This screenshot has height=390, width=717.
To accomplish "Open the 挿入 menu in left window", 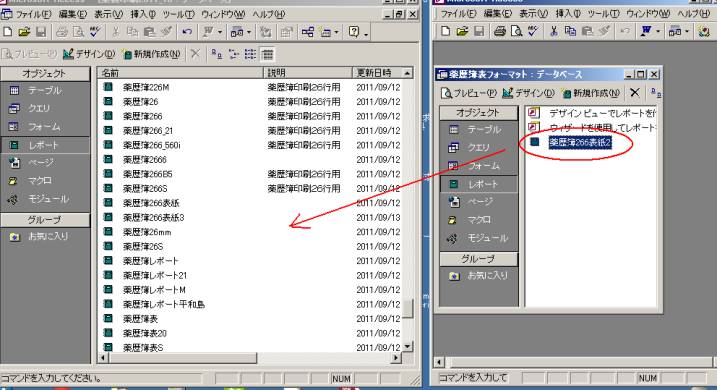I will (143, 14).
